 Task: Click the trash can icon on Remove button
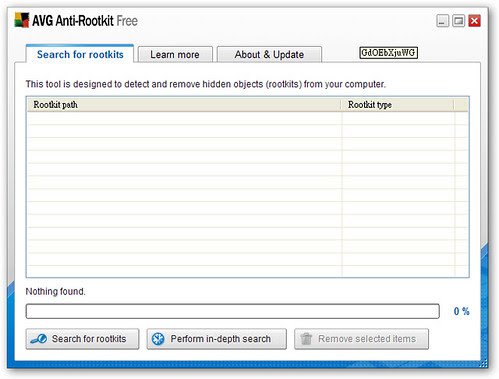306,339
